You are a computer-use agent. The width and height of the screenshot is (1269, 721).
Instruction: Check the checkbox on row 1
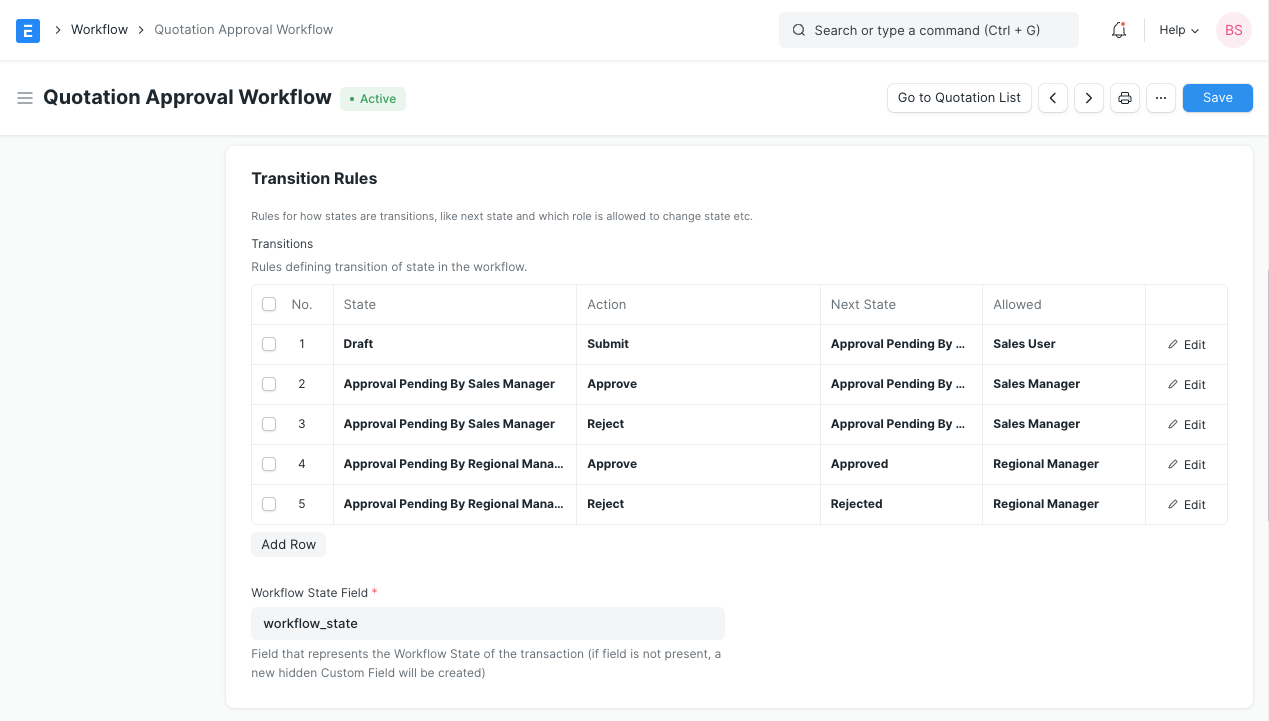(268, 344)
